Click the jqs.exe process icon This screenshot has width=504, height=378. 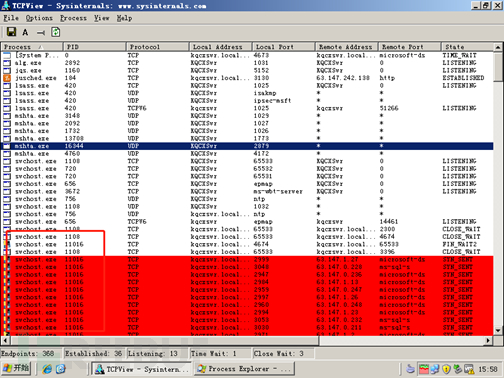click(x=7, y=70)
